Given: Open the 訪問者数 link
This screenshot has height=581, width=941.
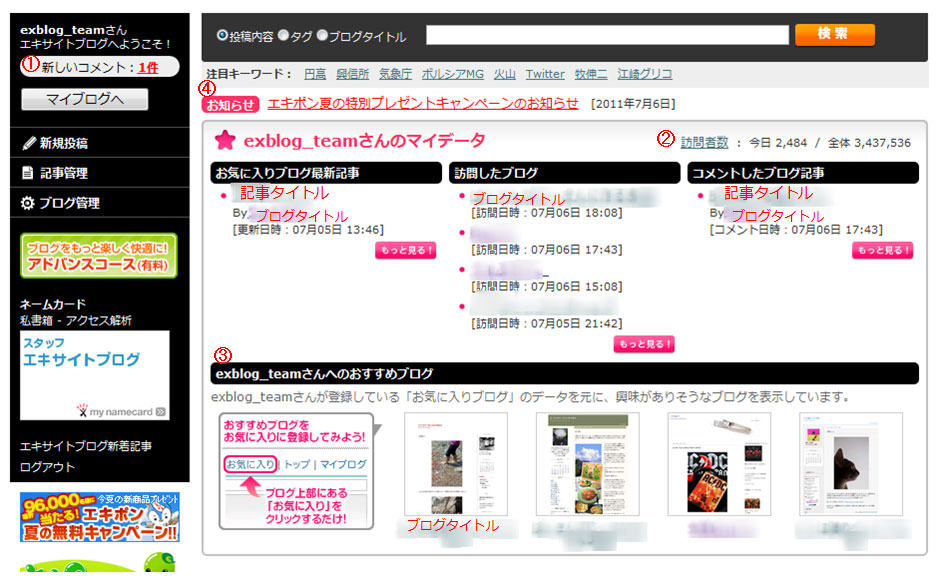Looking at the screenshot, I should 704,143.
